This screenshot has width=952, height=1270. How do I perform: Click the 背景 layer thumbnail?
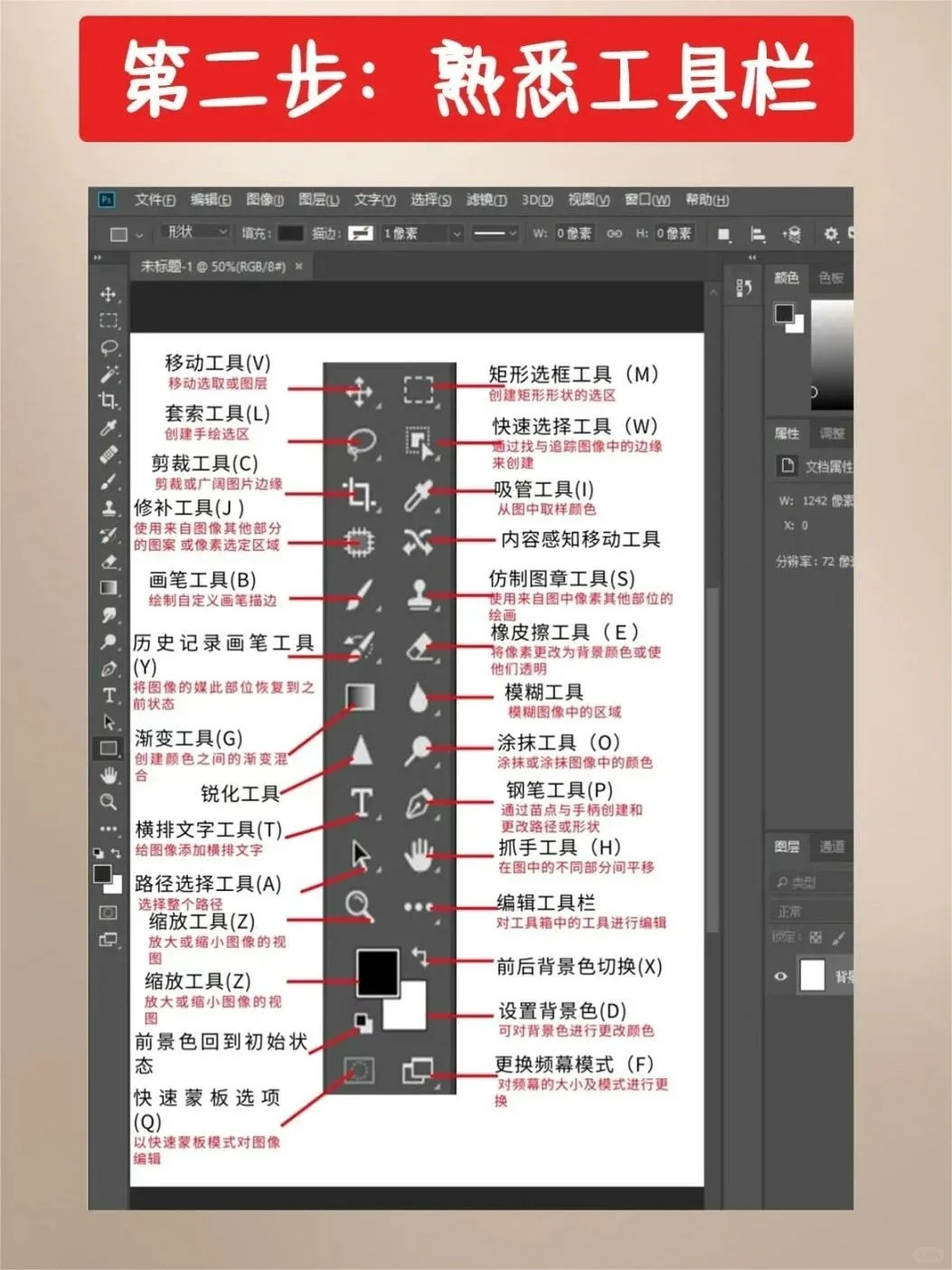pyautogui.click(x=813, y=975)
